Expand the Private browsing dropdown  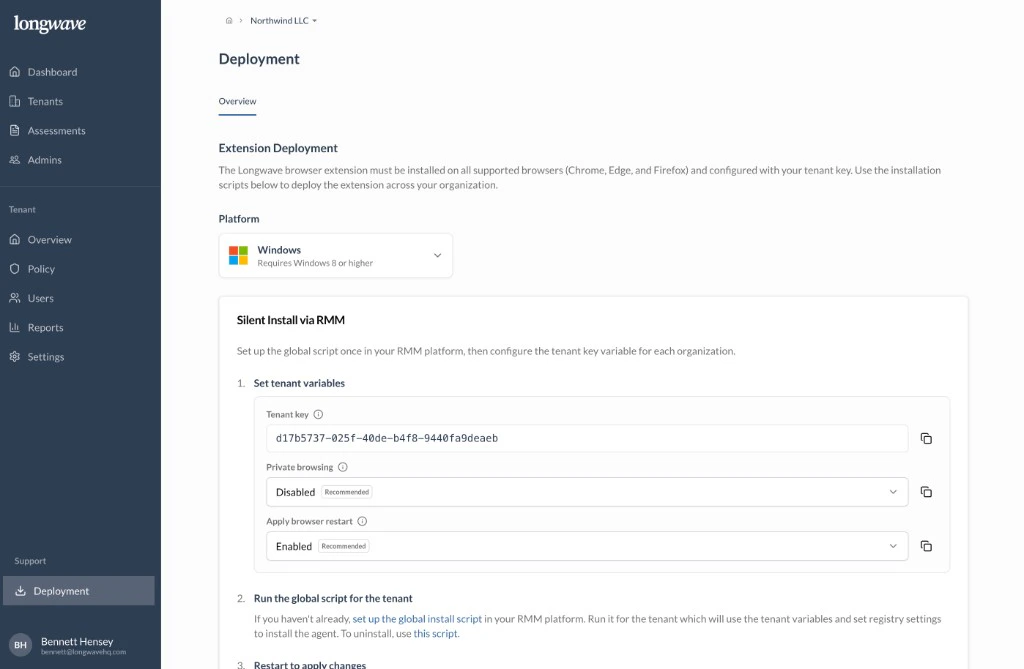895,491
